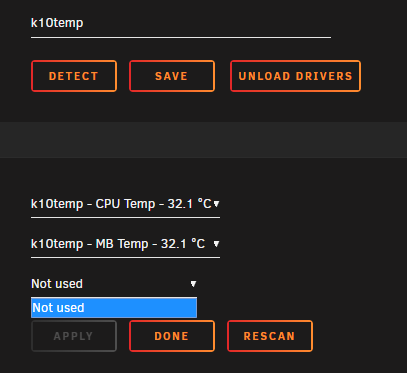The height and width of the screenshot is (373, 407).
Task: Collapse the open Not used sensor dropdown
Action: tap(114, 284)
